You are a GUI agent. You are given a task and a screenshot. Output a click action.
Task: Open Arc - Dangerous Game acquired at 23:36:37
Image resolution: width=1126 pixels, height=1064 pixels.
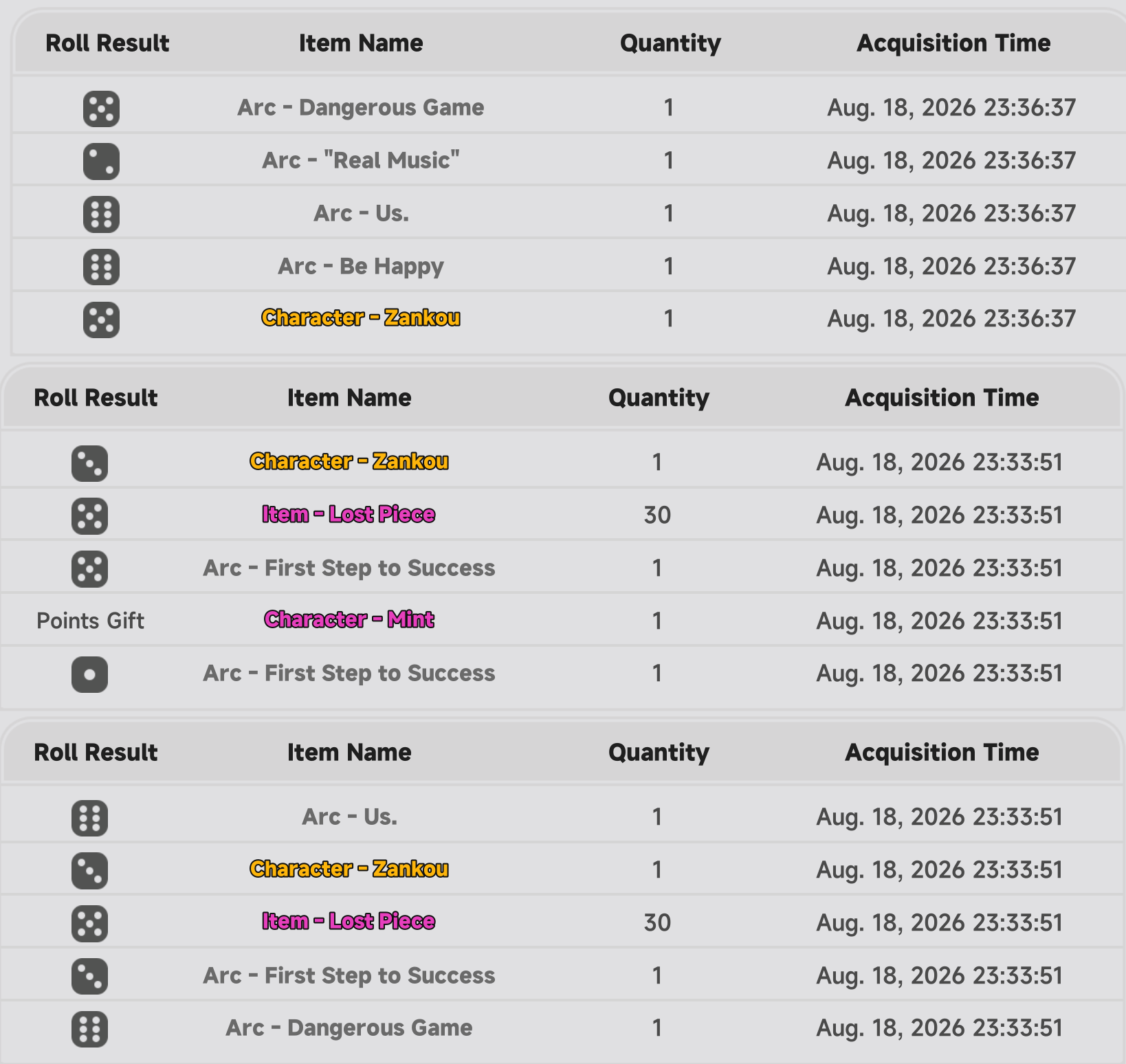pyautogui.click(x=361, y=108)
